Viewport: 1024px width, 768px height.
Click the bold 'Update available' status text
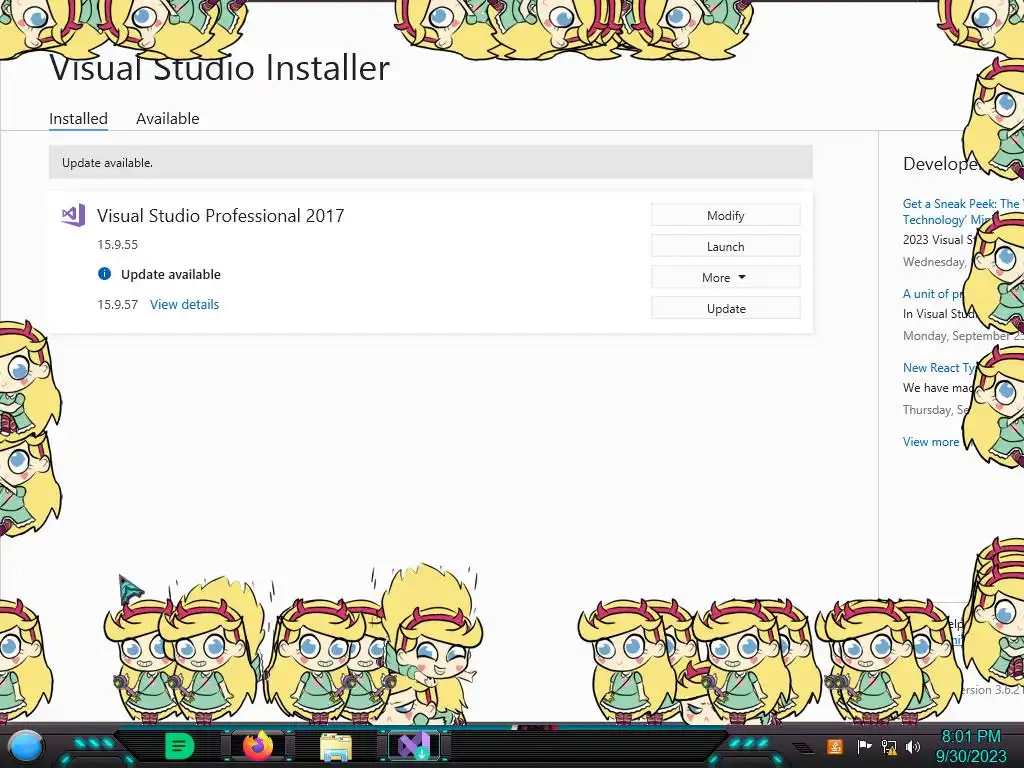tap(170, 274)
